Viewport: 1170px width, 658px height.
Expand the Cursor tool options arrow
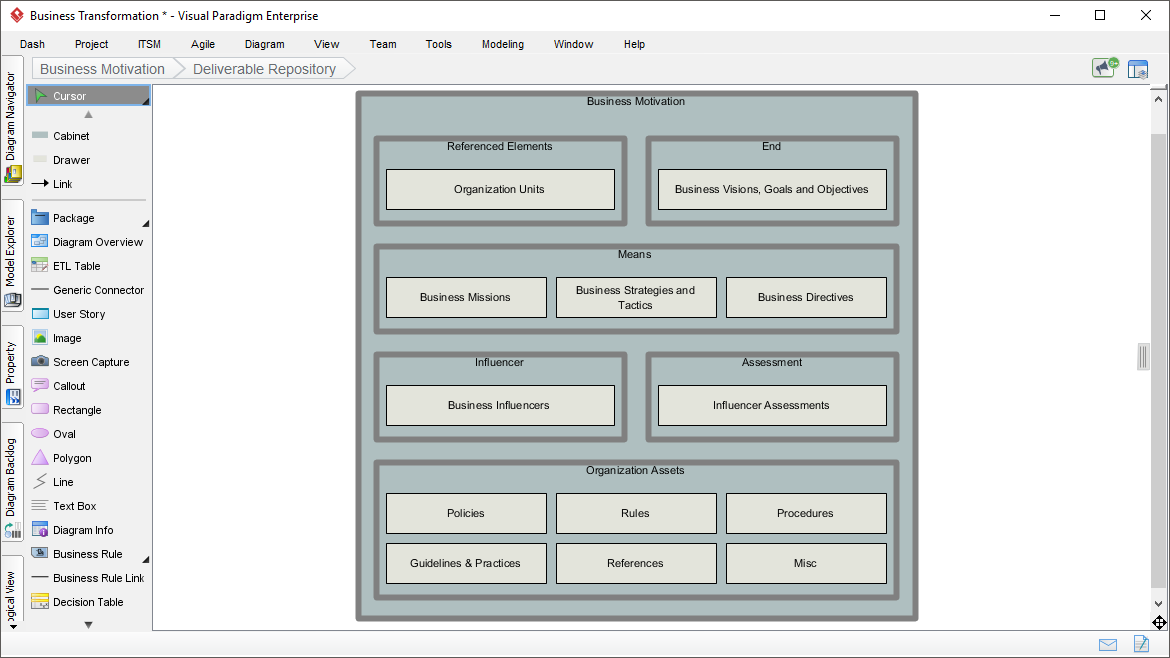pyautogui.click(x=146, y=101)
